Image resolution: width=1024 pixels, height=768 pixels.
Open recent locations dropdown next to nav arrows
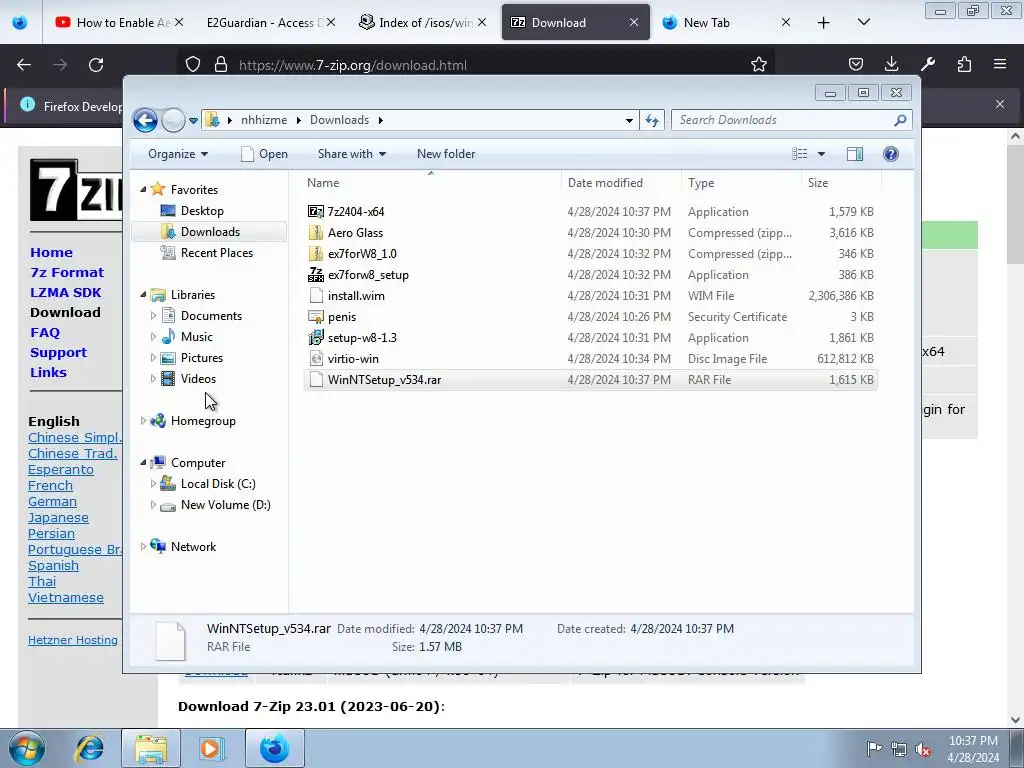coord(193,121)
